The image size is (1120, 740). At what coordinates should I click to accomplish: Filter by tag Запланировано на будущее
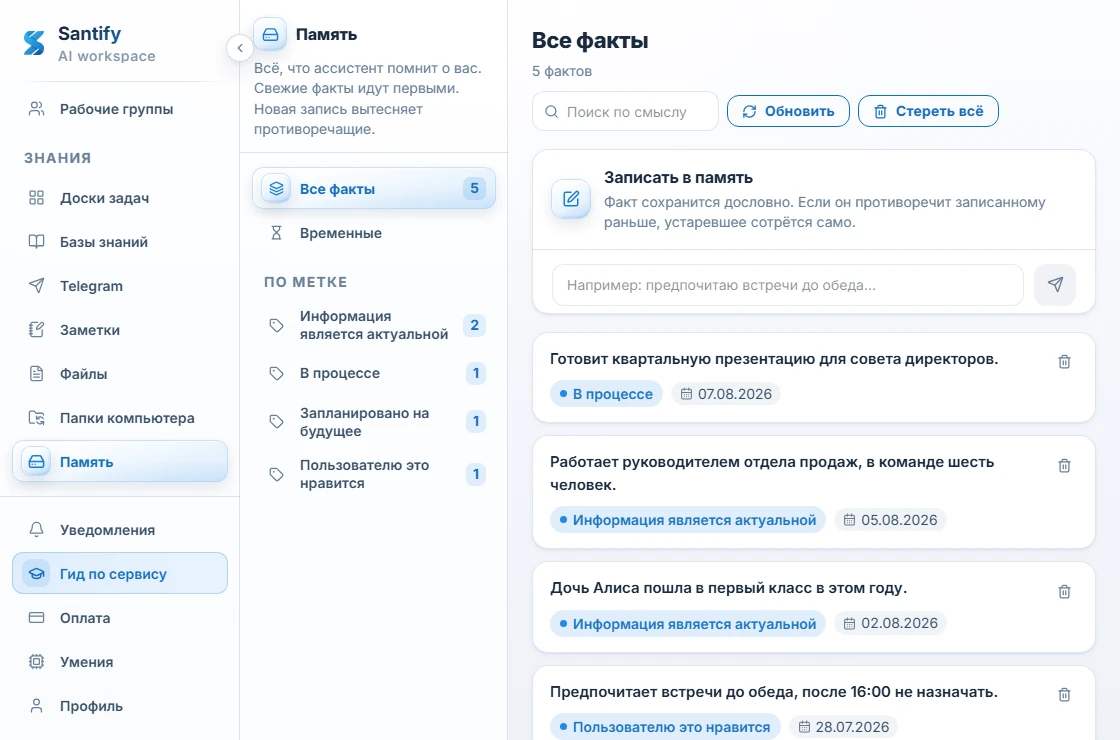coord(374,422)
